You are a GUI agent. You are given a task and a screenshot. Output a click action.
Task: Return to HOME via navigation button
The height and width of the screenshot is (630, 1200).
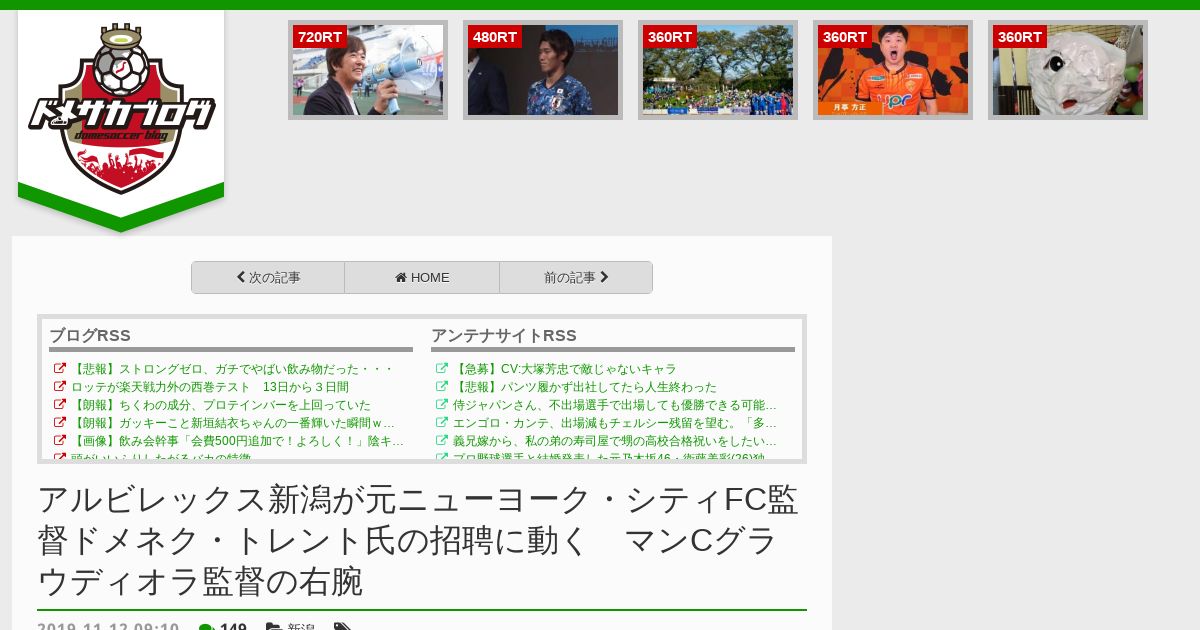pos(422,278)
